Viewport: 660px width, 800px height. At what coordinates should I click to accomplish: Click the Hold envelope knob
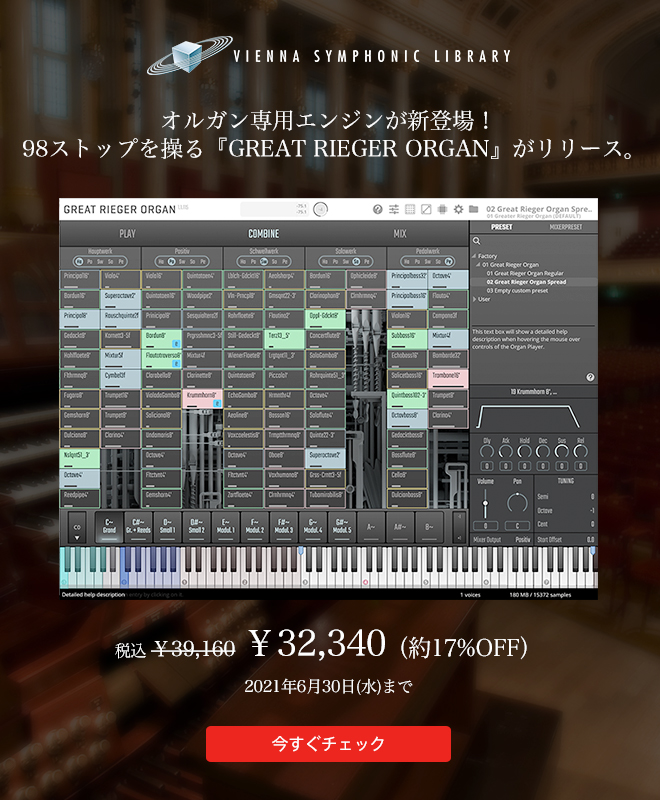coord(524,452)
